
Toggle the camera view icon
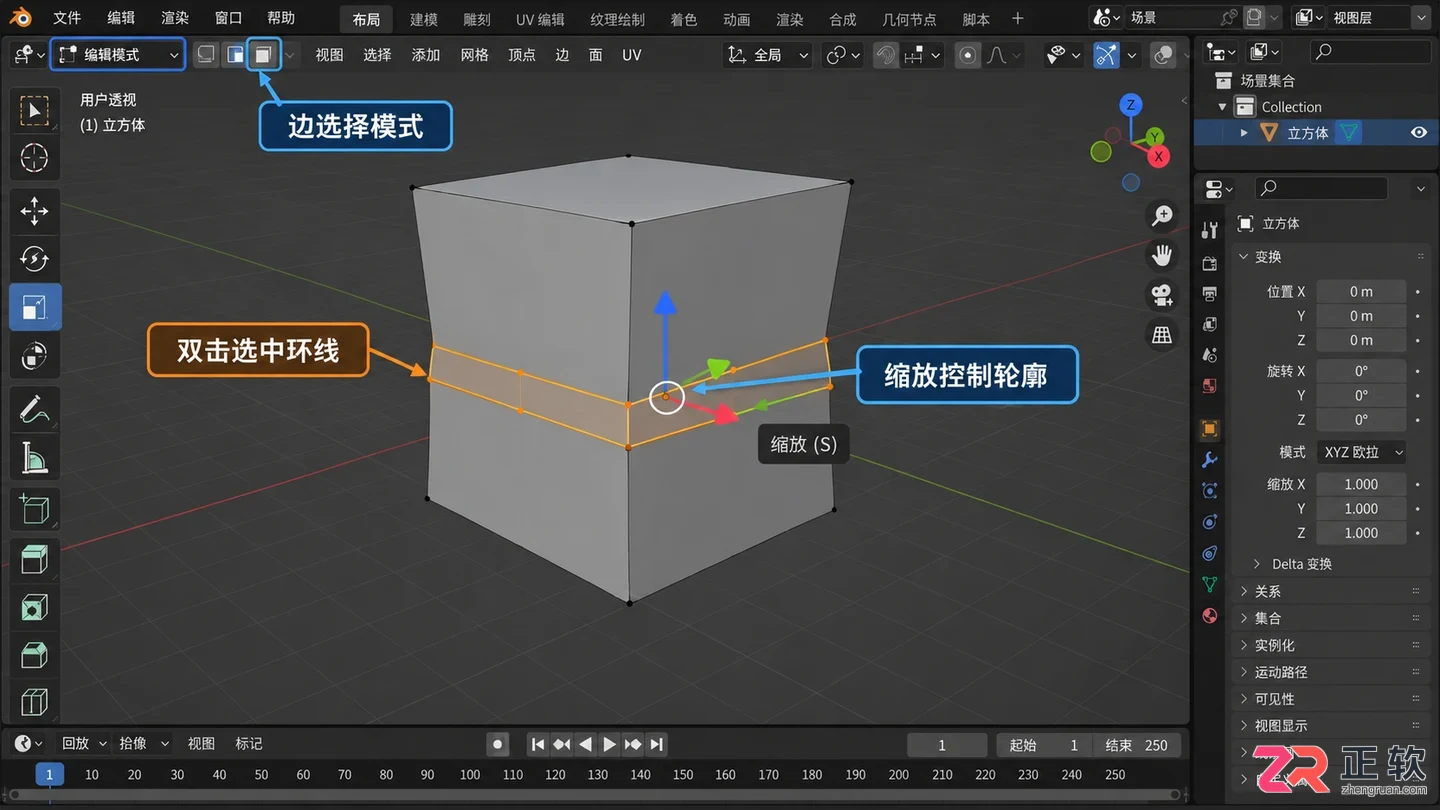[x=1162, y=295]
